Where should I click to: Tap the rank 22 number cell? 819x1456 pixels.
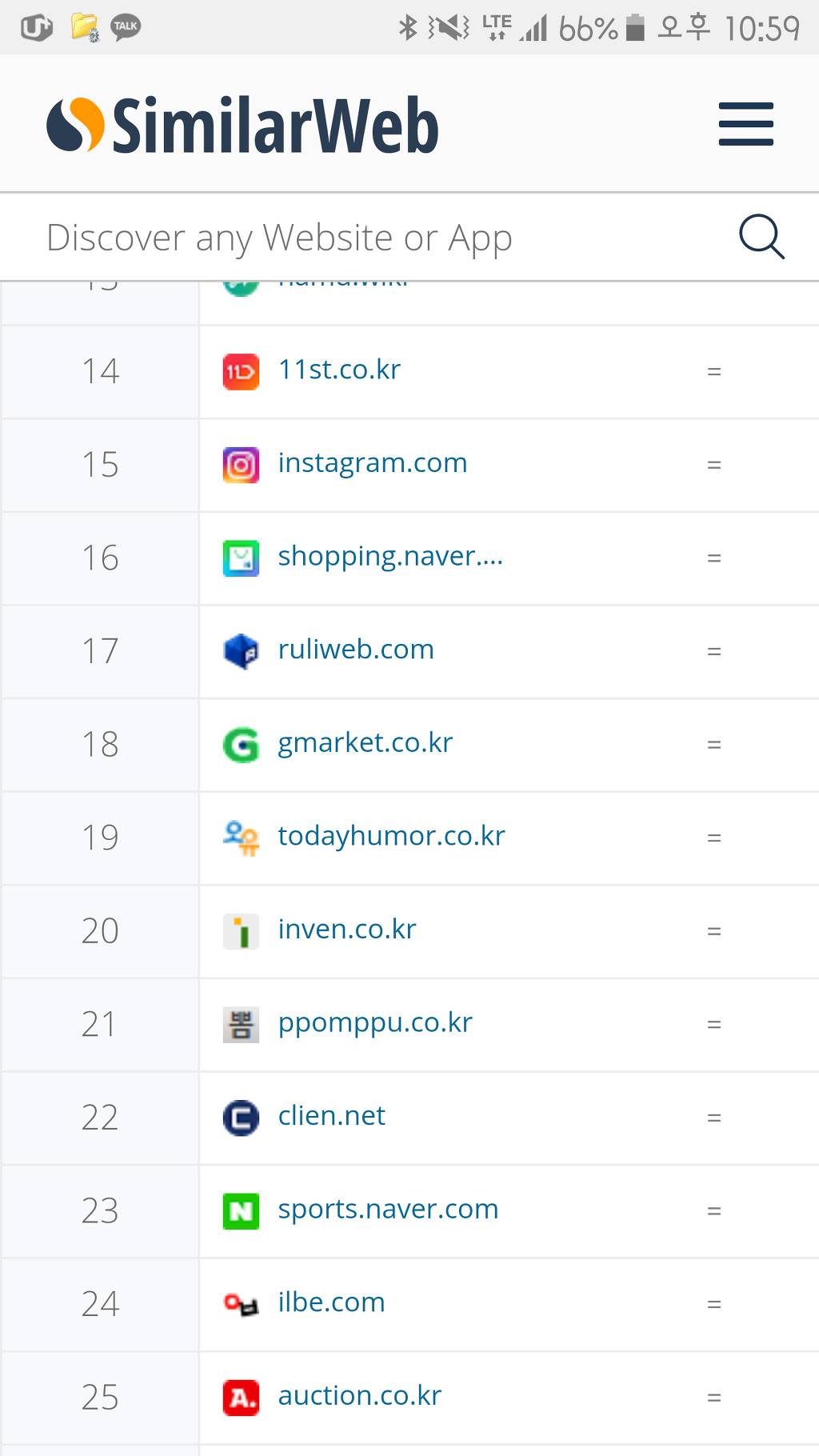pos(100,1118)
